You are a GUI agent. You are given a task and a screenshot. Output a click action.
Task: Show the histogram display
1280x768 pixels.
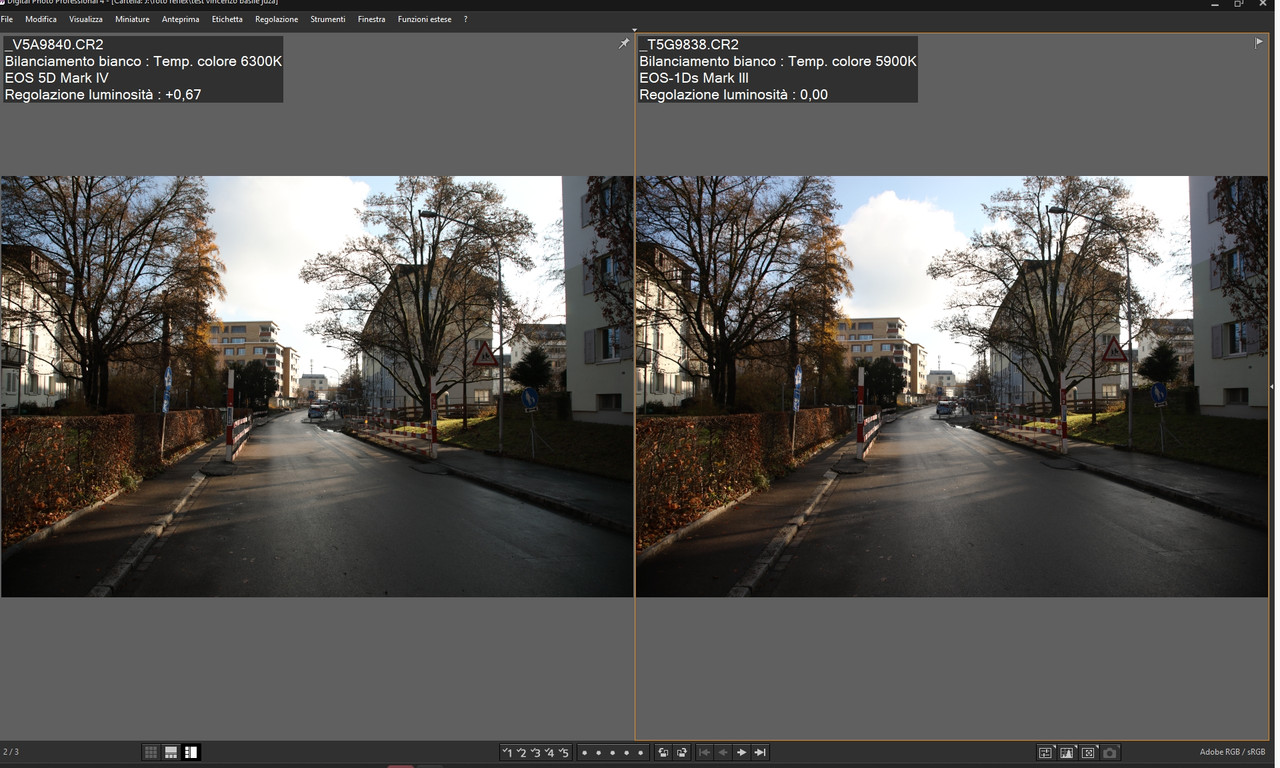[1067, 752]
